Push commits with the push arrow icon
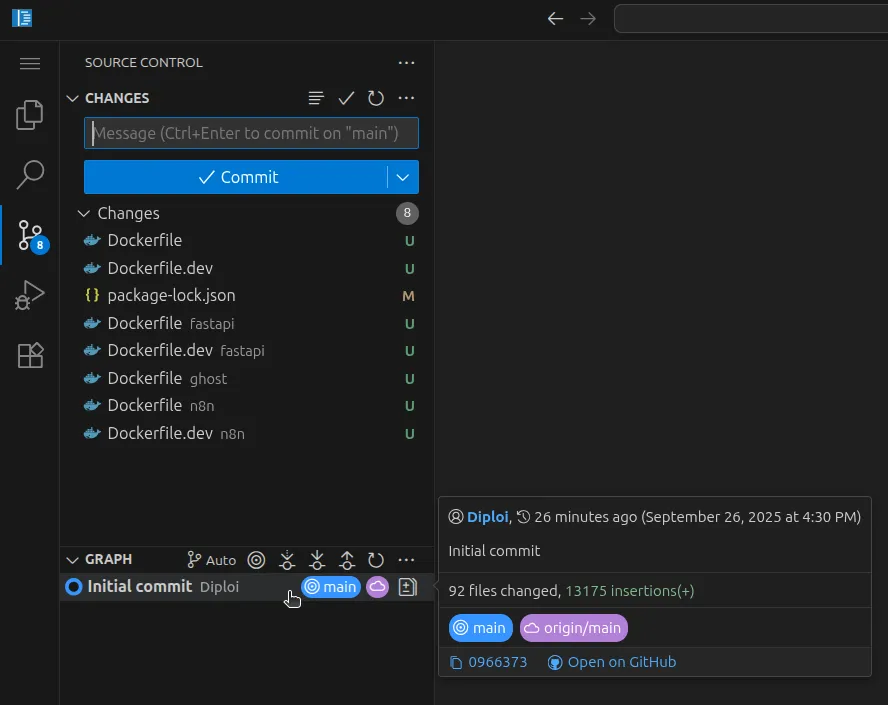 [x=347, y=560]
